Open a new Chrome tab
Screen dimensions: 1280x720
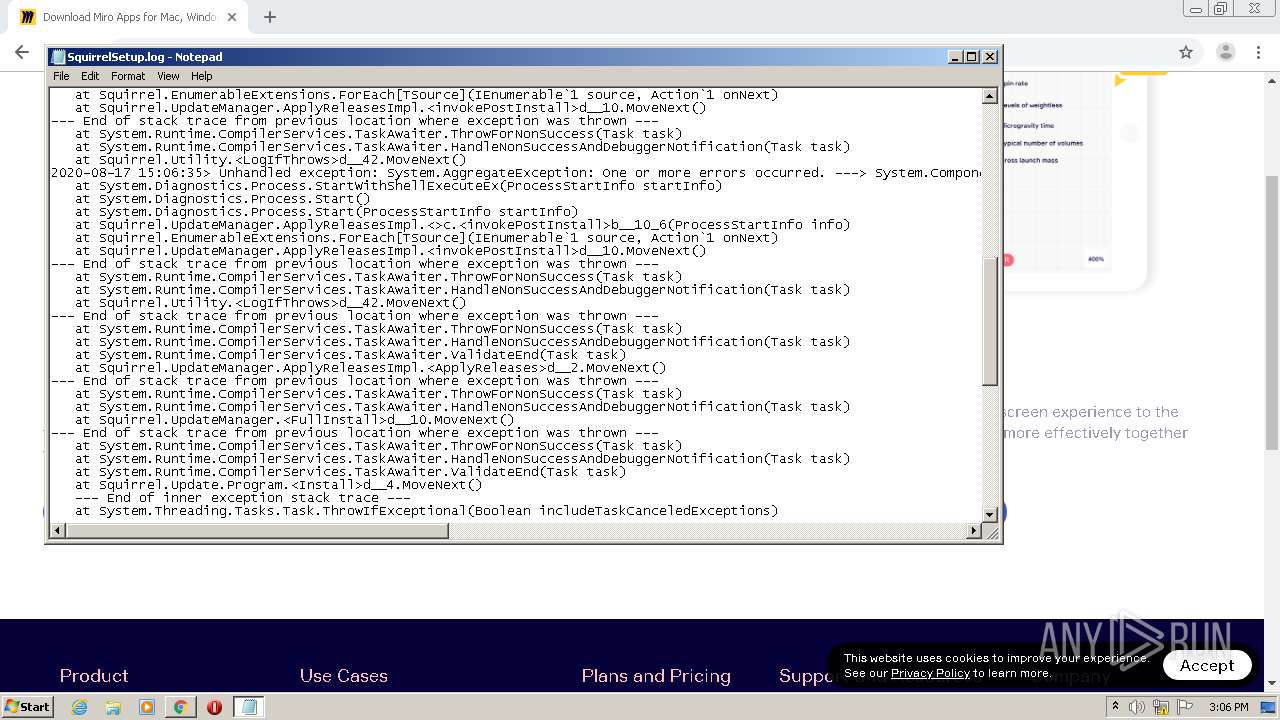tap(270, 17)
